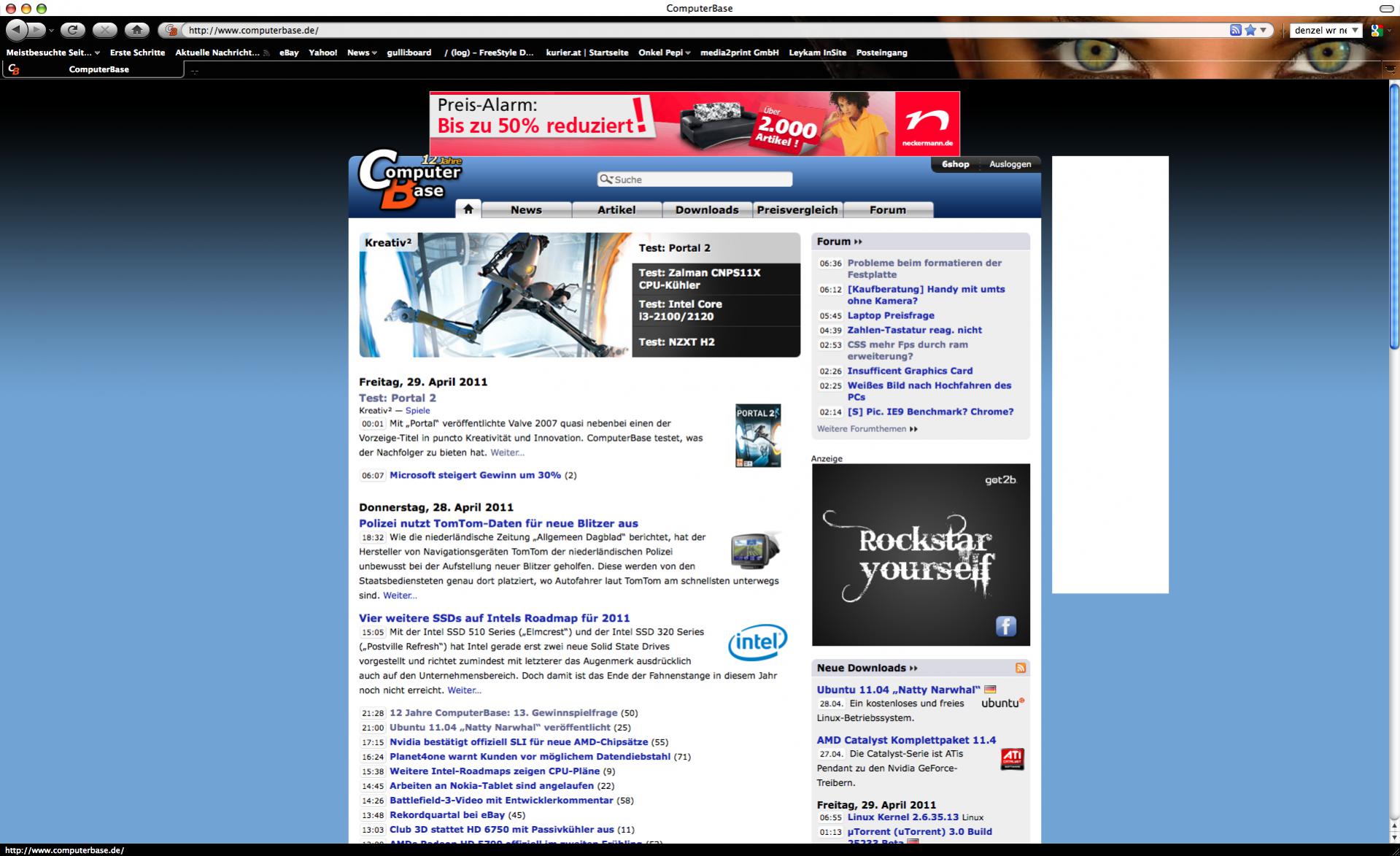Toggle the toolbar pill button in the title bar
The image size is (1400, 856).
point(1386,8)
